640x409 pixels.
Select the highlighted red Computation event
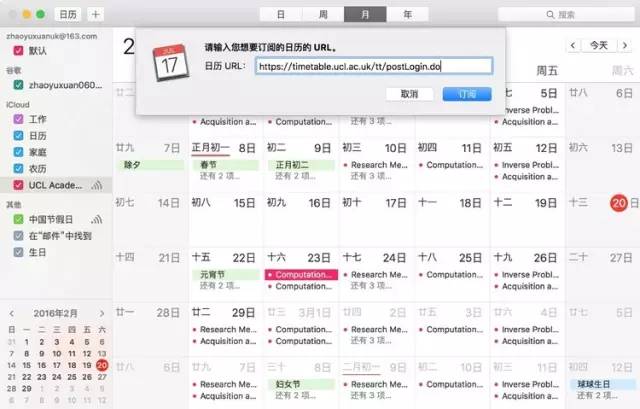[300, 273]
